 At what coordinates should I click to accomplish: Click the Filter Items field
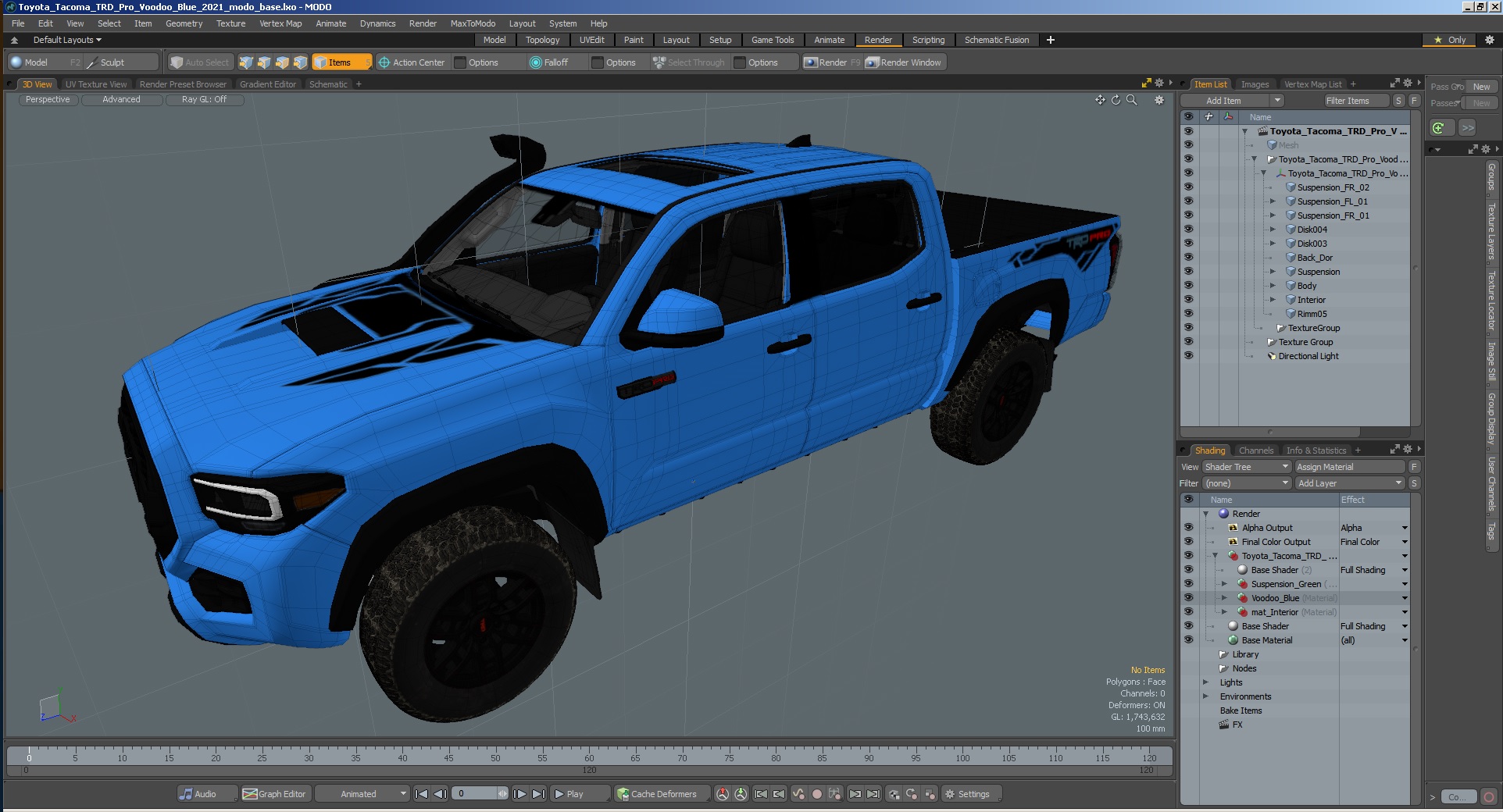click(x=1355, y=101)
